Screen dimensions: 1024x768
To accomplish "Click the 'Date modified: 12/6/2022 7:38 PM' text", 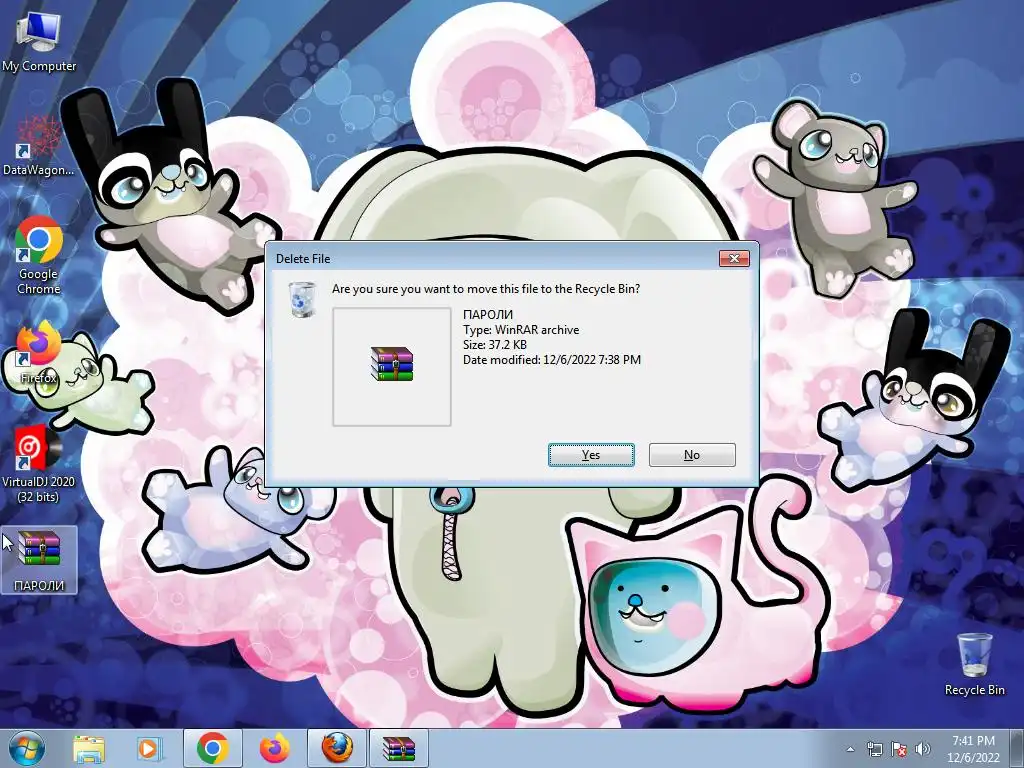I will [552, 360].
